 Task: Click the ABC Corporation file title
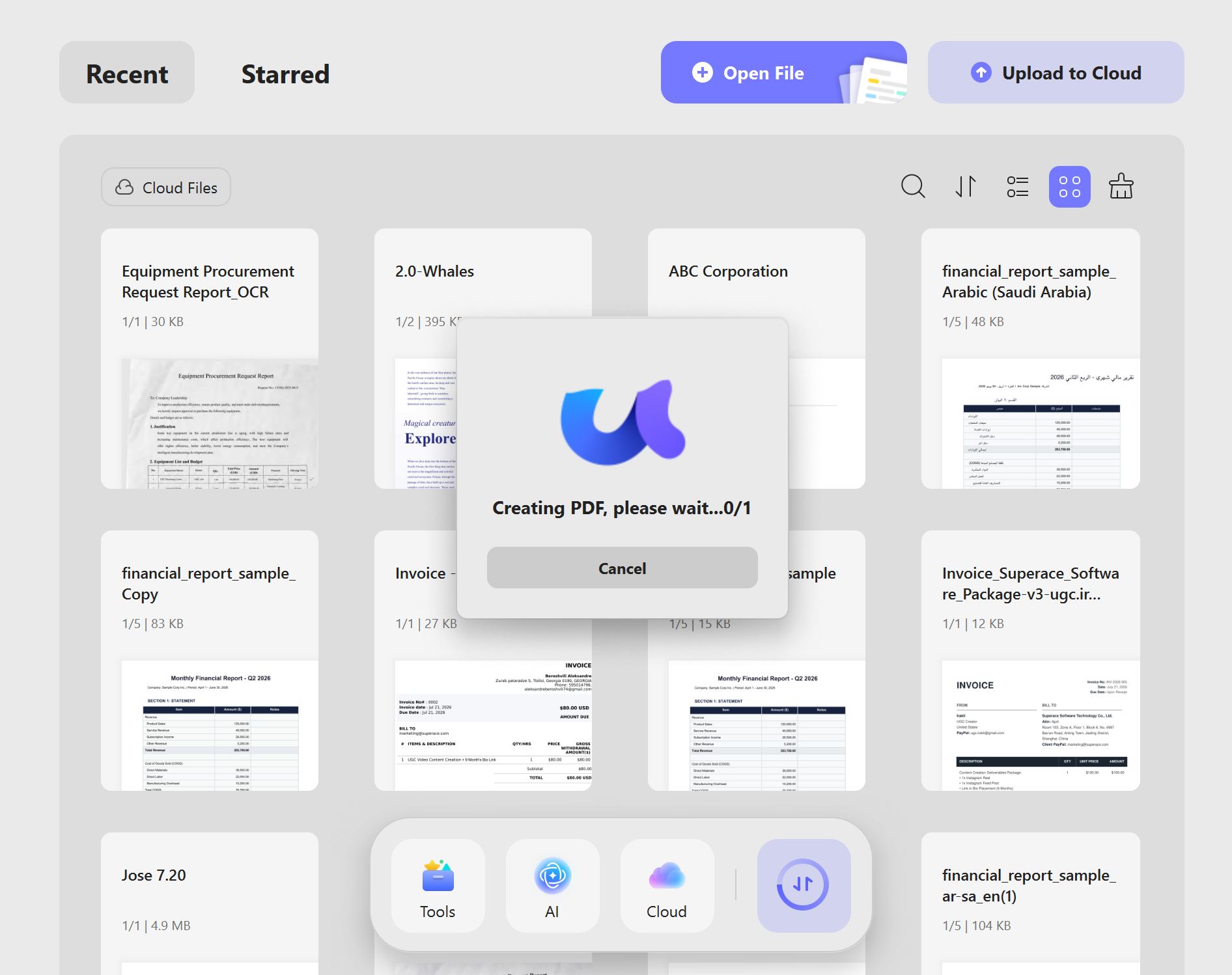click(728, 271)
